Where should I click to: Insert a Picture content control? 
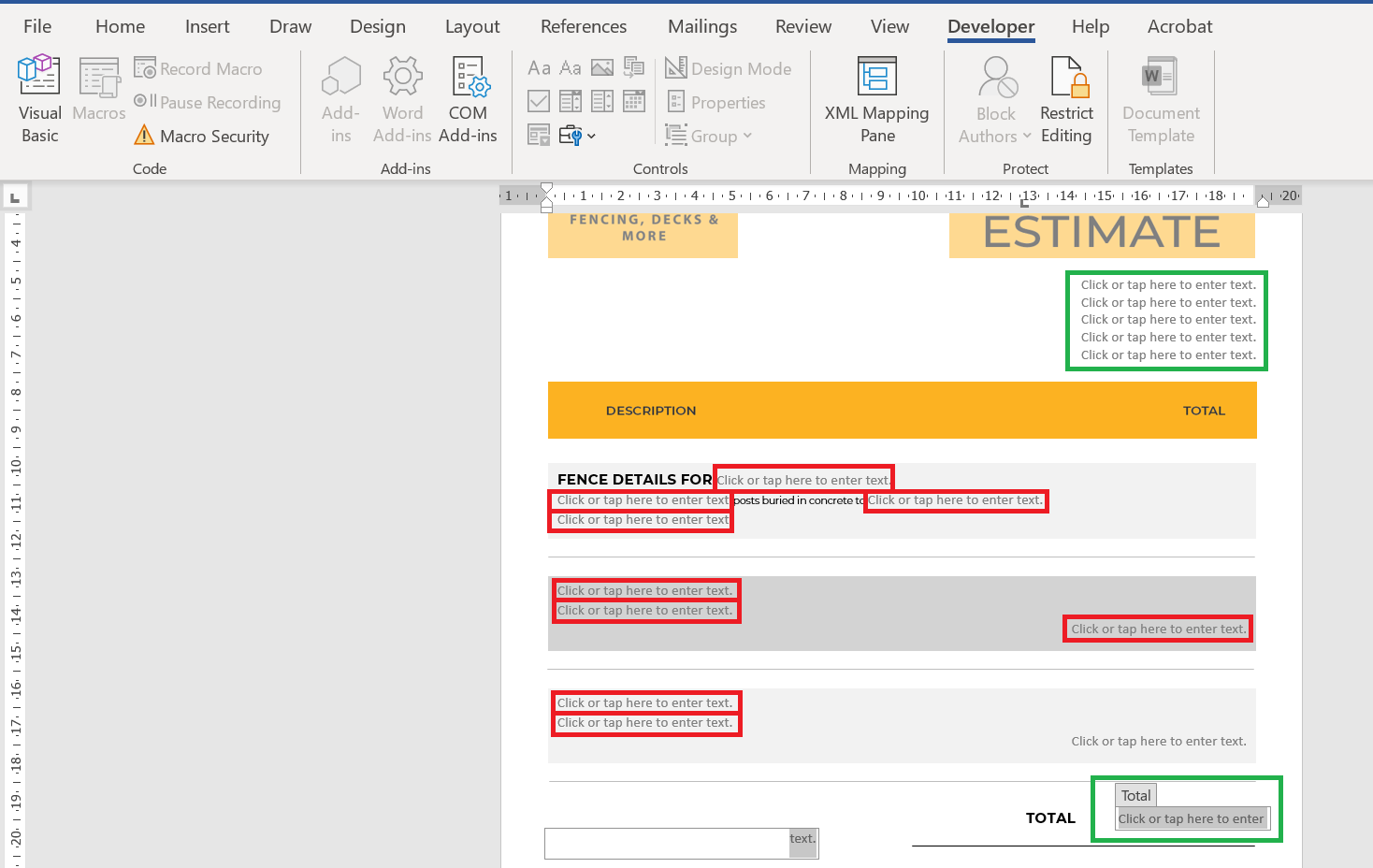pyautogui.click(x=602, y=67)
